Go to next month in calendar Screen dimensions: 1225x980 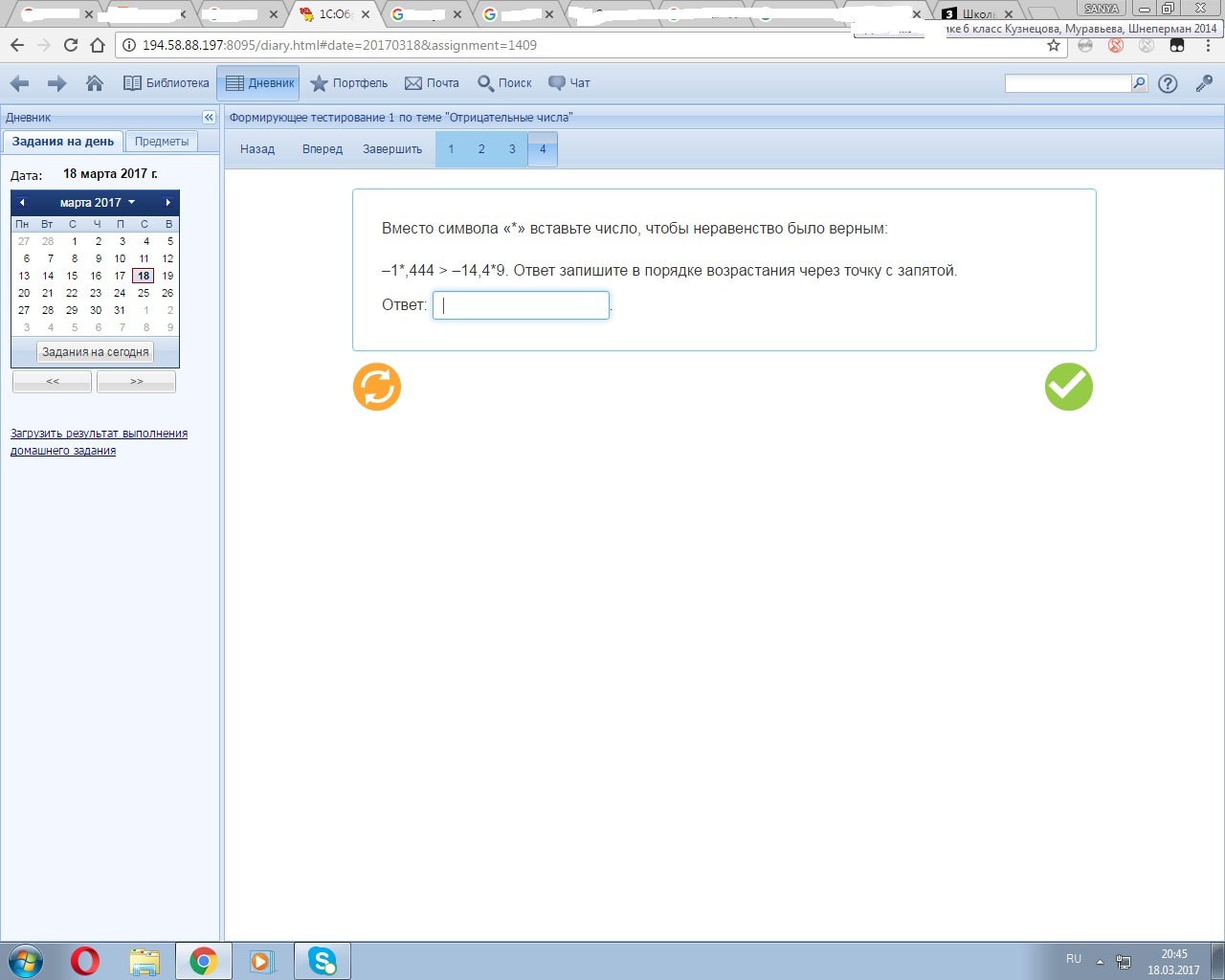(167, 203)
